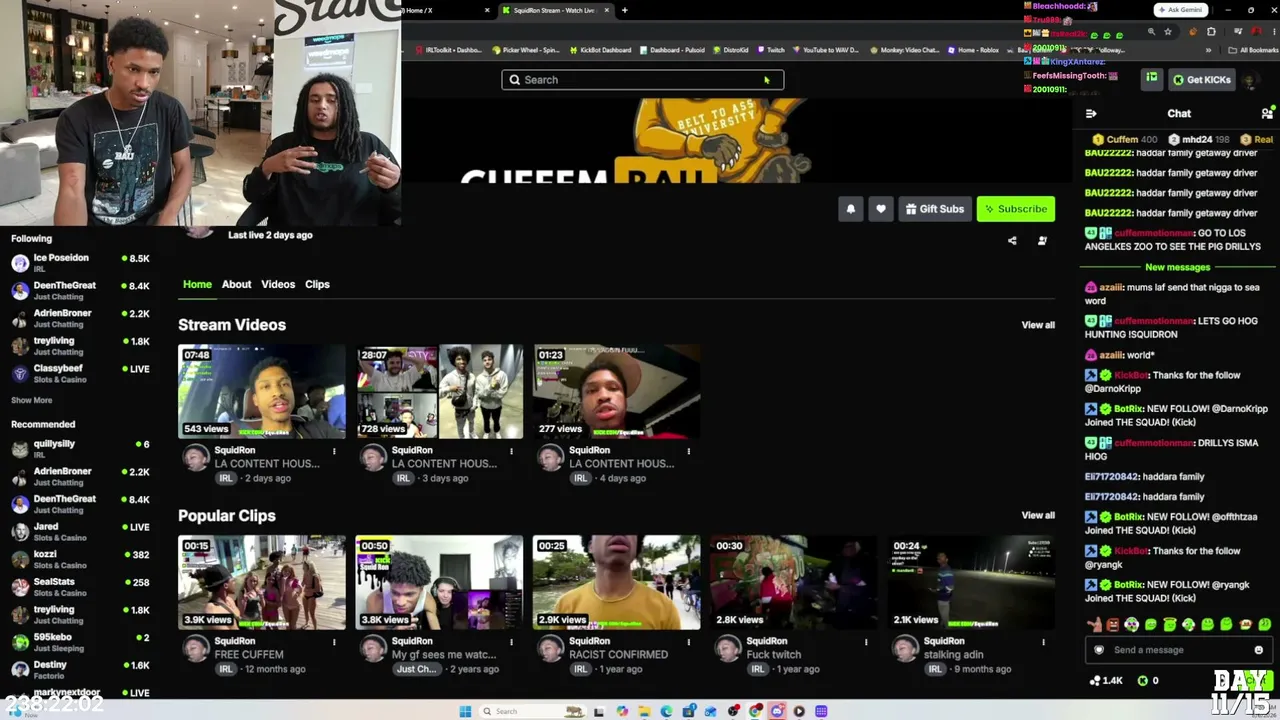Collapse the chat panel with arrow icon
1280x720 pixels.
point(1091,114)
